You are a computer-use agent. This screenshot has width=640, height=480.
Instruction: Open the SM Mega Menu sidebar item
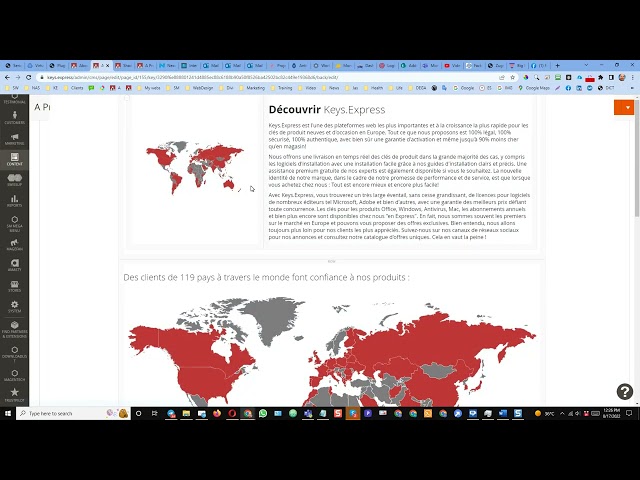14,224
